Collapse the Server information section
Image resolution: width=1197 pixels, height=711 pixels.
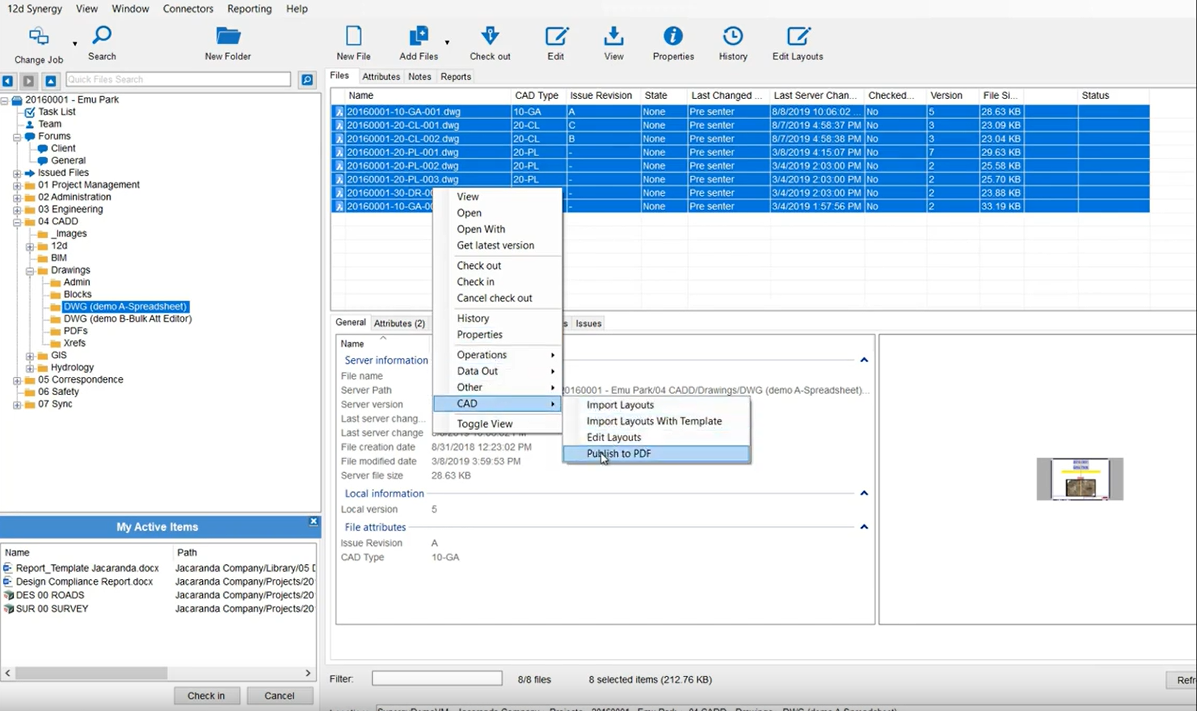[864, 360]
